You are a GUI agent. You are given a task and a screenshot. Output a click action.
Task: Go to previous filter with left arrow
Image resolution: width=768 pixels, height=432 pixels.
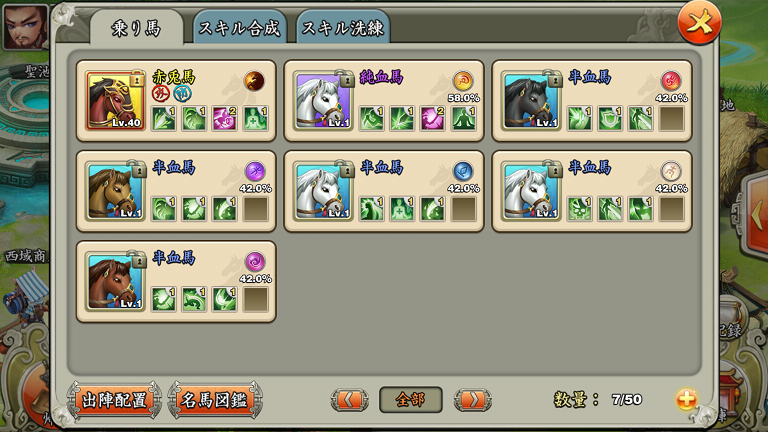(x=349, y=400)
